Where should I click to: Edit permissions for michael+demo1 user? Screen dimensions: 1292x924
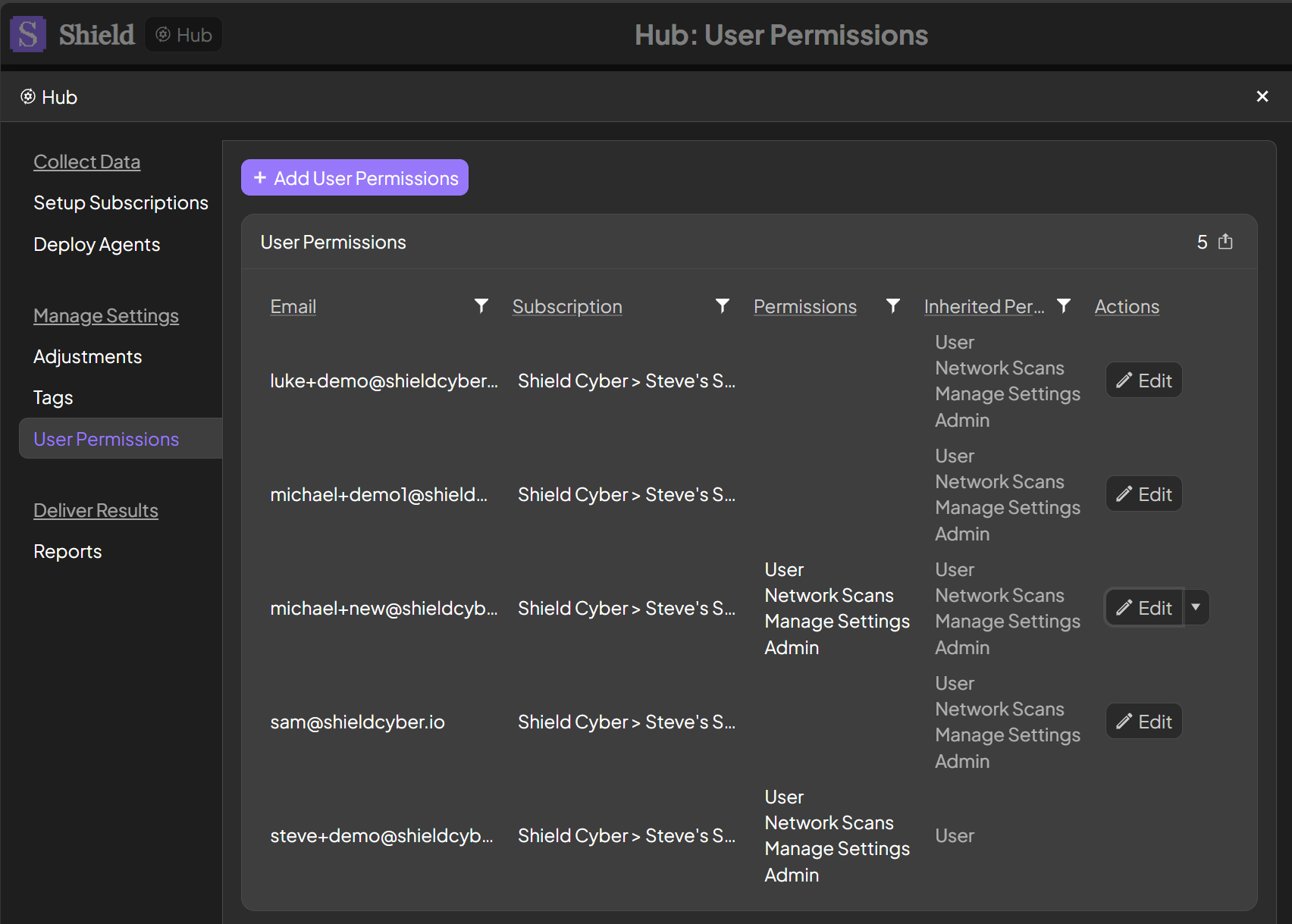(1144, 494)
